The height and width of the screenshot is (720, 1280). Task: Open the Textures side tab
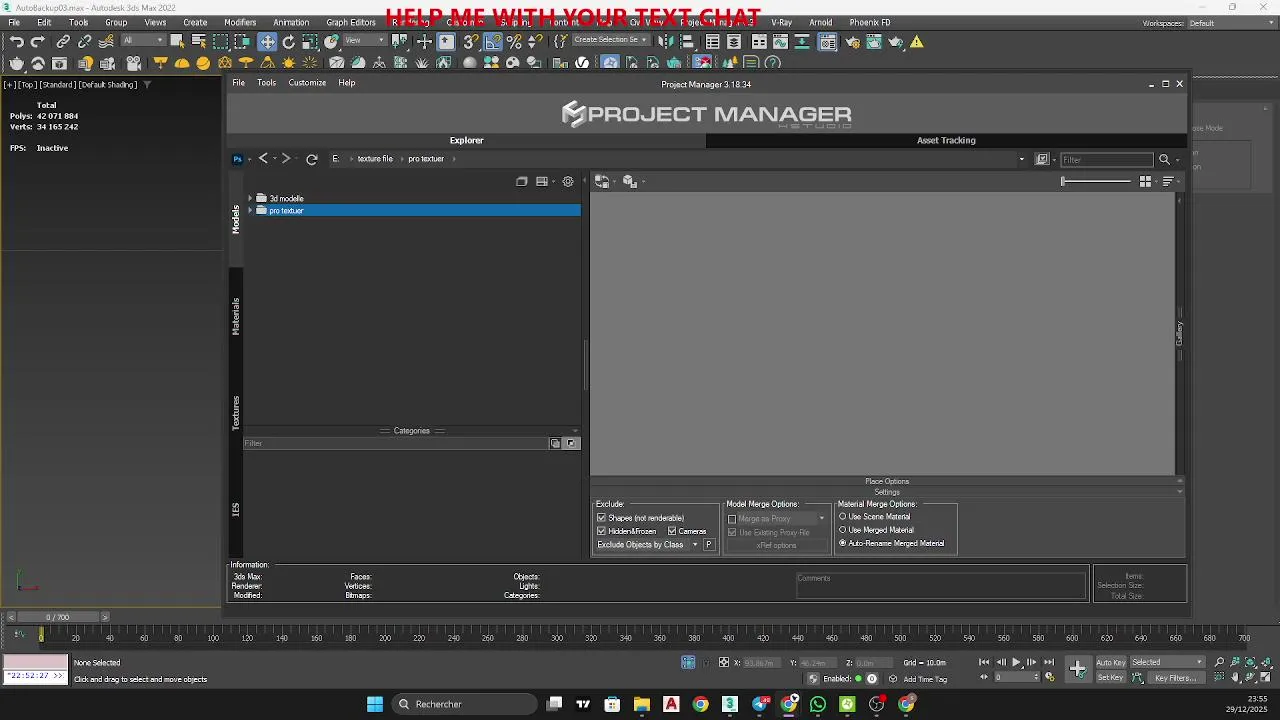236,413
